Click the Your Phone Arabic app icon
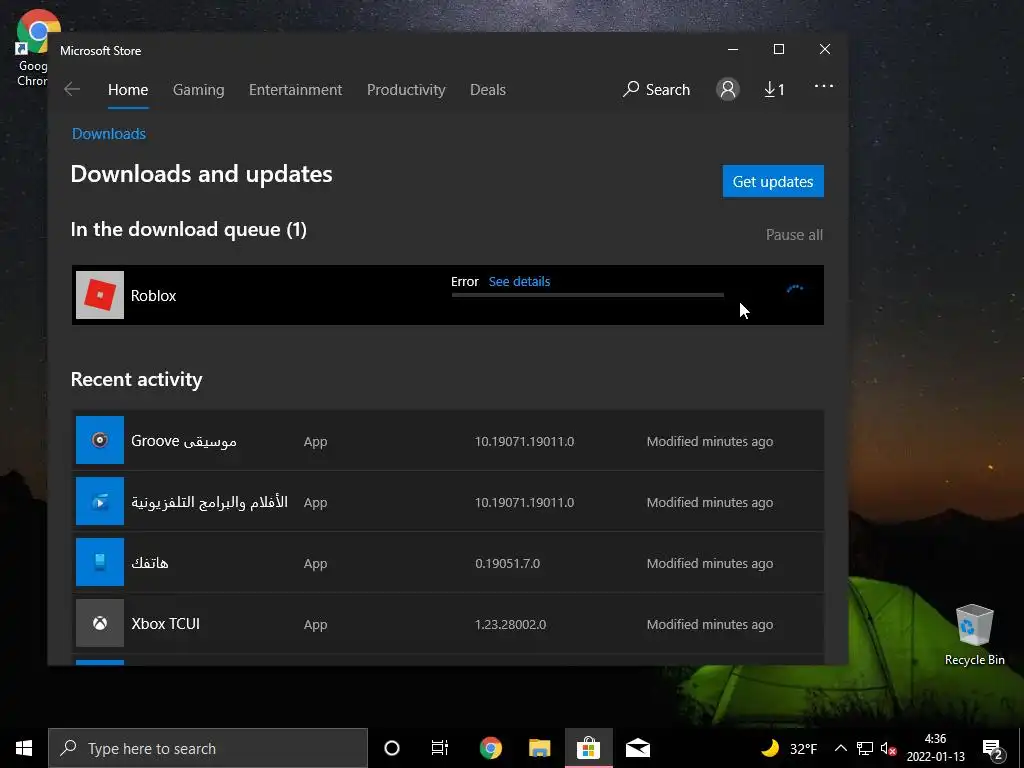 100,562
